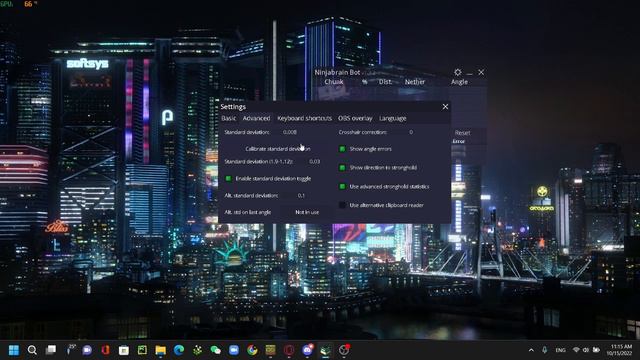This screenshot has height=360, width=640.
Task: Open the volume tray icon
Action: click(x=586, y=350)
